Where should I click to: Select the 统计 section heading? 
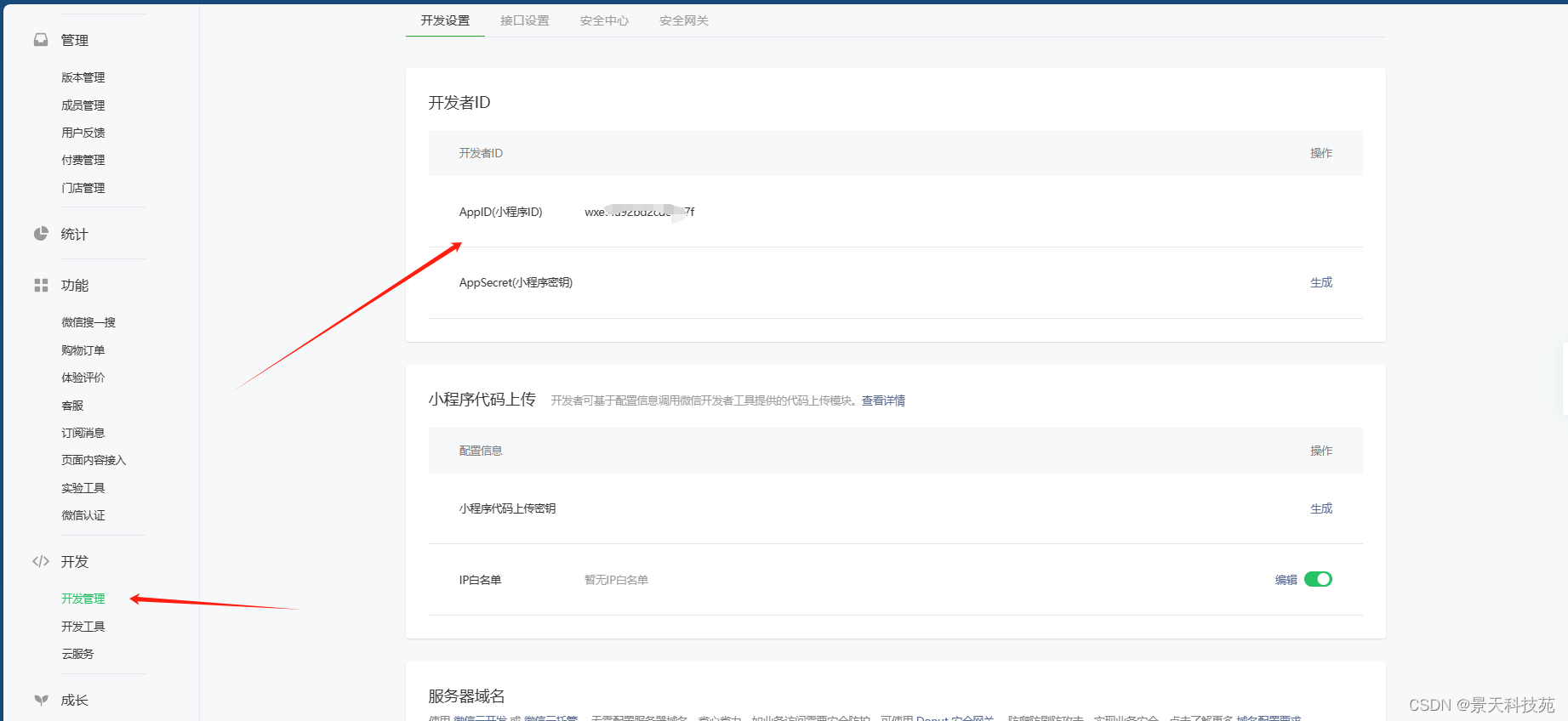click(75, 234)
